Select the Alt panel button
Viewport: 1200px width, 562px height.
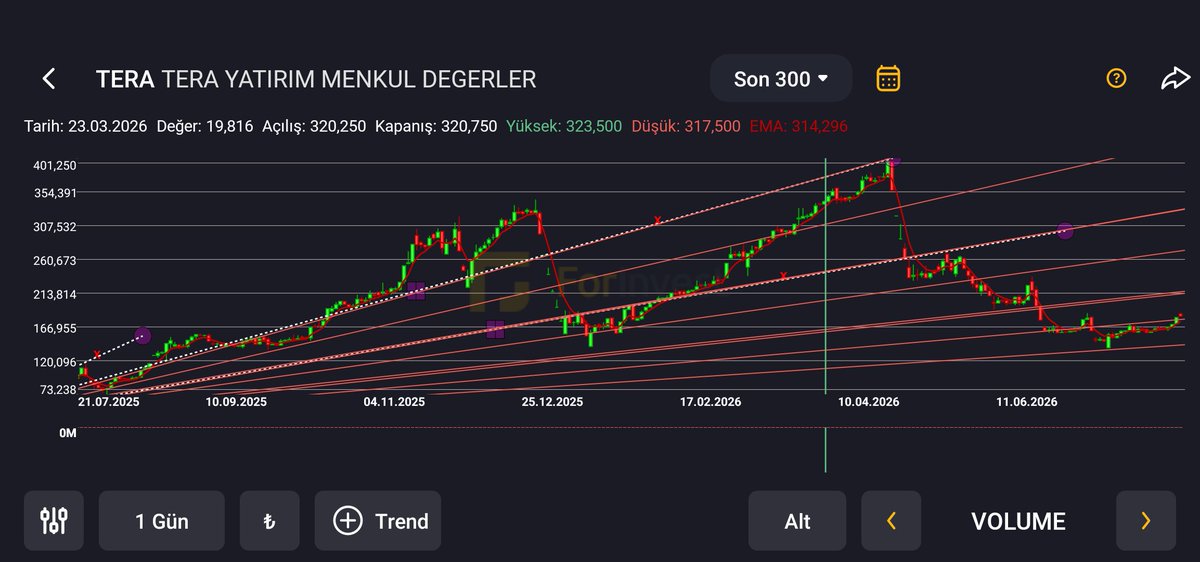(797, 520)
